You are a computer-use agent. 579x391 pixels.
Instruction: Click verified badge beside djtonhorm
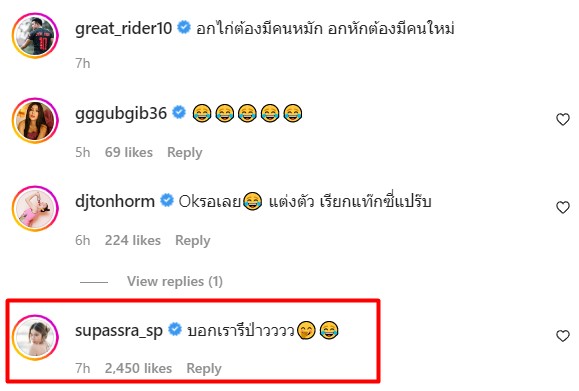[167, 200]
